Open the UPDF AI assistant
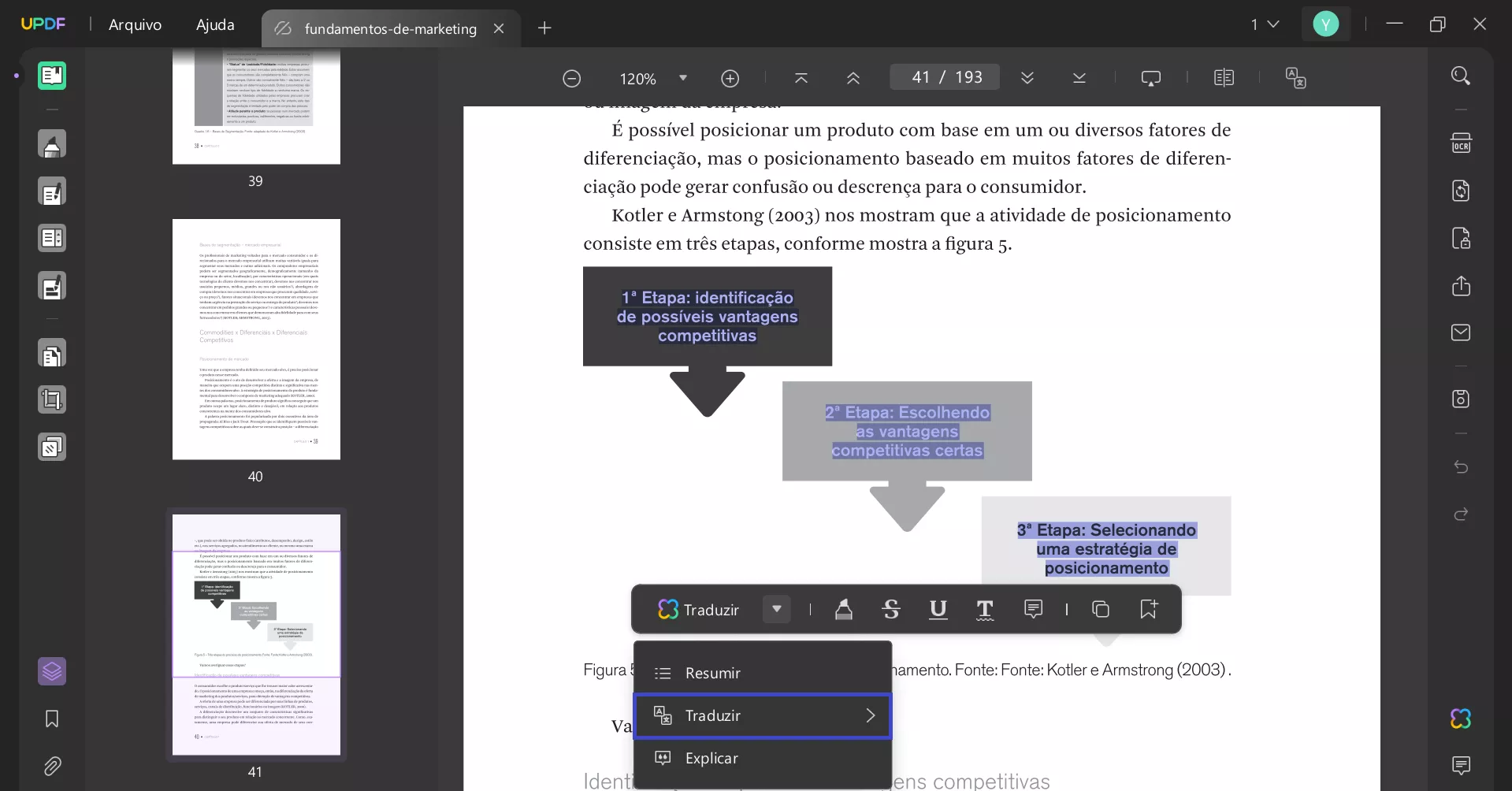1512x791 pixels. pos(1460,719)
